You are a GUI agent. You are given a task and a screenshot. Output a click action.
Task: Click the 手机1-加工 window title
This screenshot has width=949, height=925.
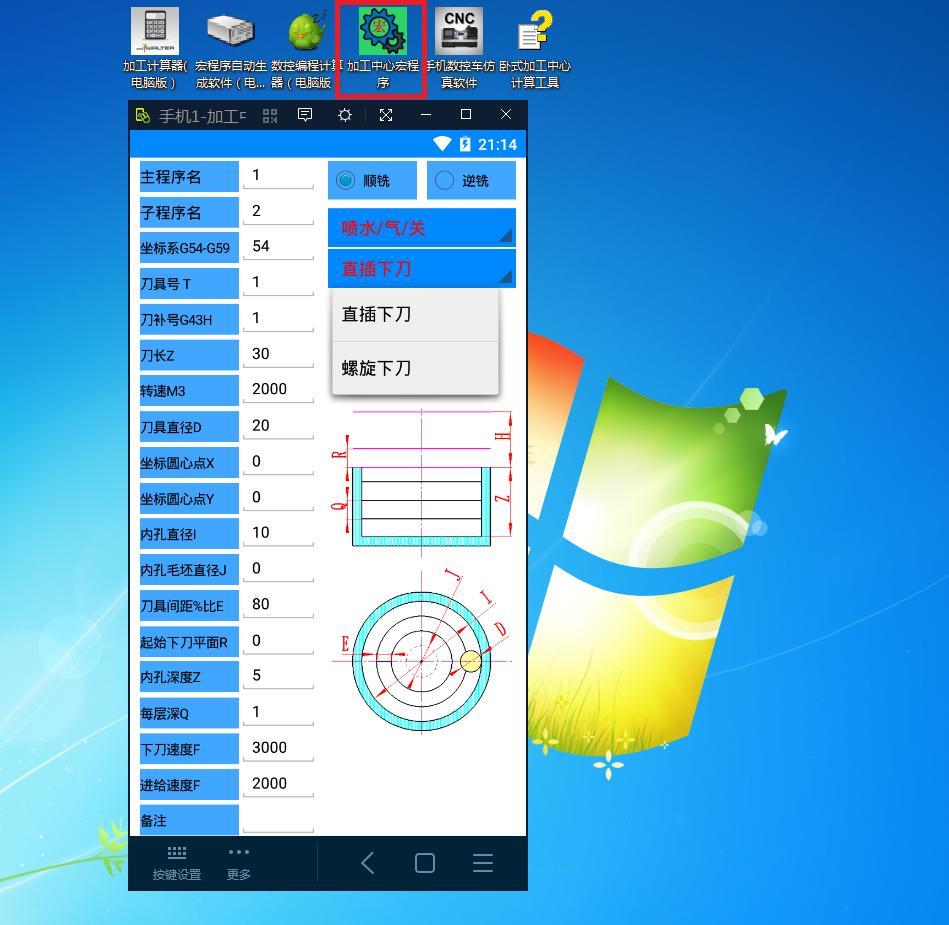click(202, 116)
